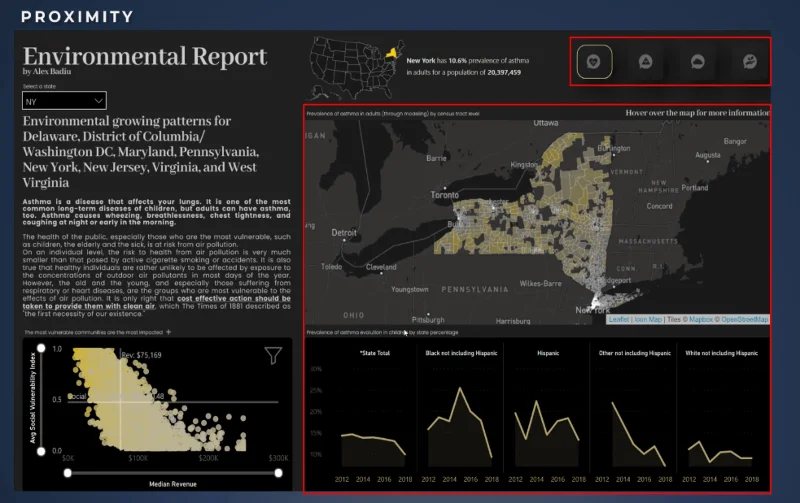
Task: Click the bottom handle of vulnerability index slider
Action: [x=41, y=451]
